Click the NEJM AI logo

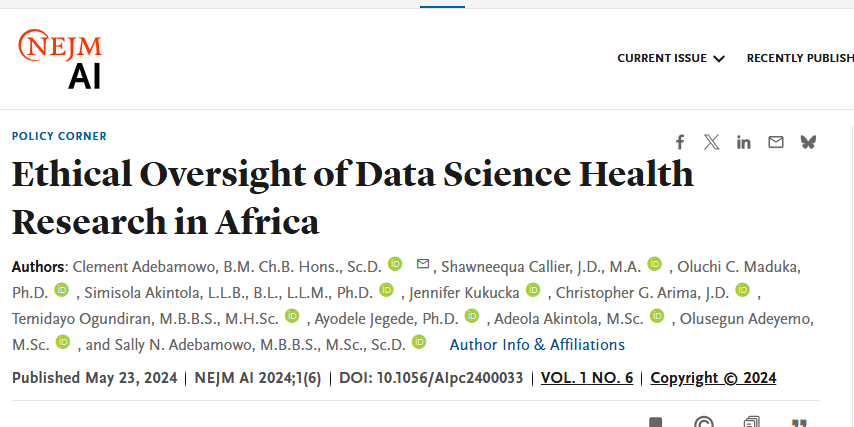pyautogui.click(x=61, y=58)
